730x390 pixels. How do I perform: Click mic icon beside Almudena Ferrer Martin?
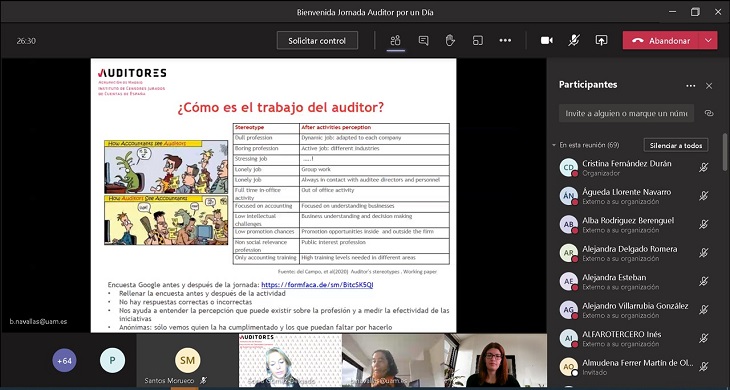[x=703, y=367]
